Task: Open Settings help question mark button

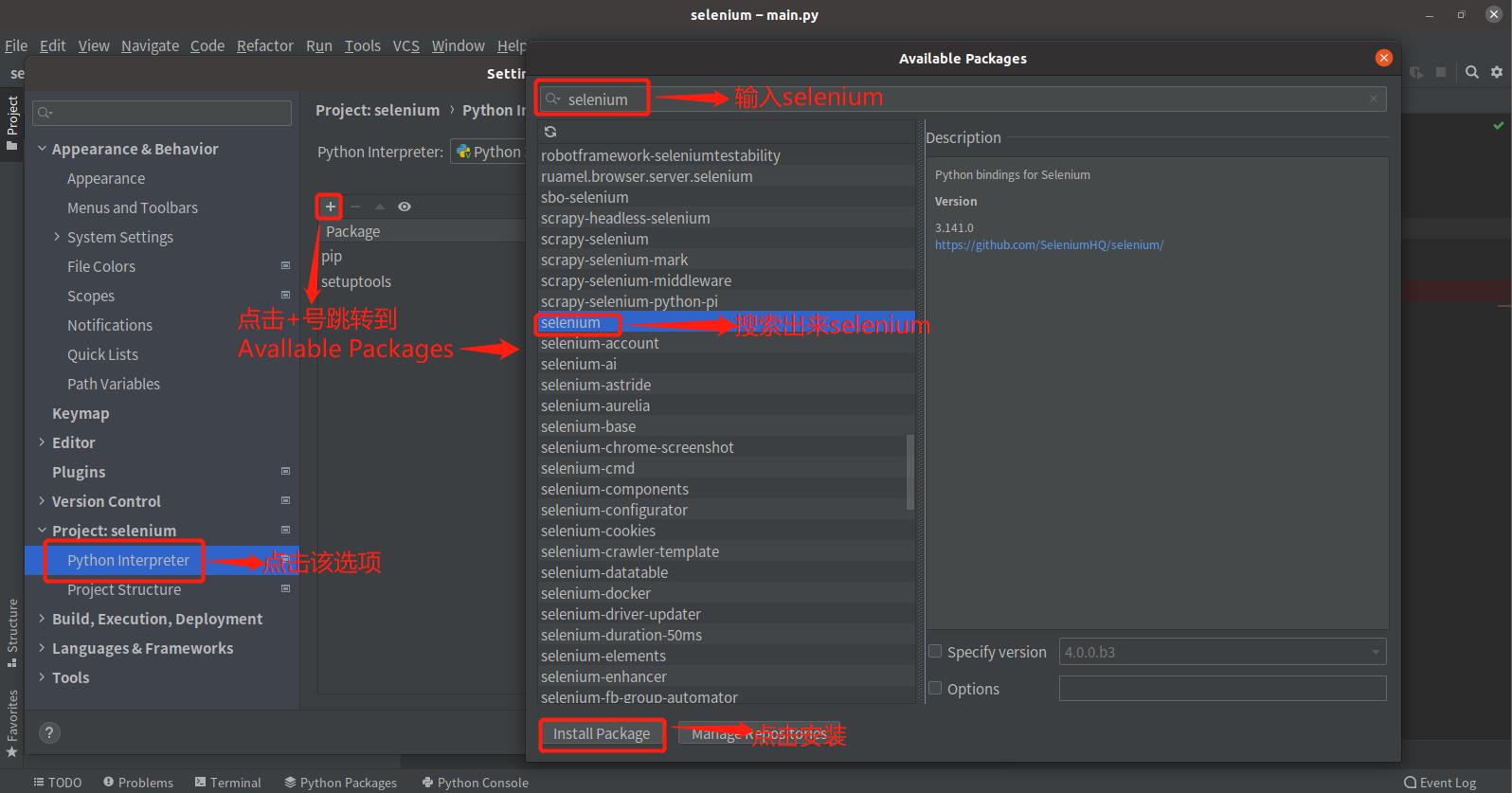Action: 49,732
